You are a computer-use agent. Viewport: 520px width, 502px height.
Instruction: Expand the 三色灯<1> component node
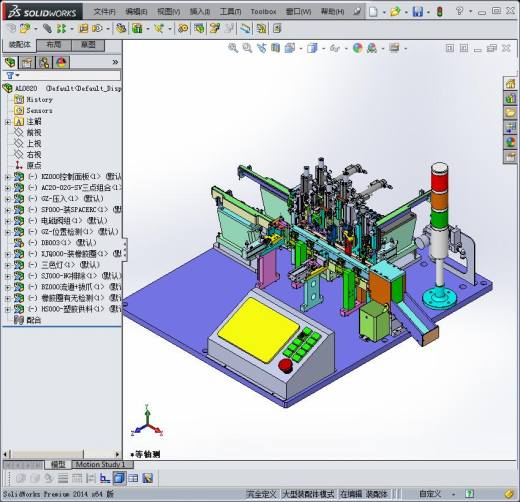pyautogui.click(x=7, y=265)
